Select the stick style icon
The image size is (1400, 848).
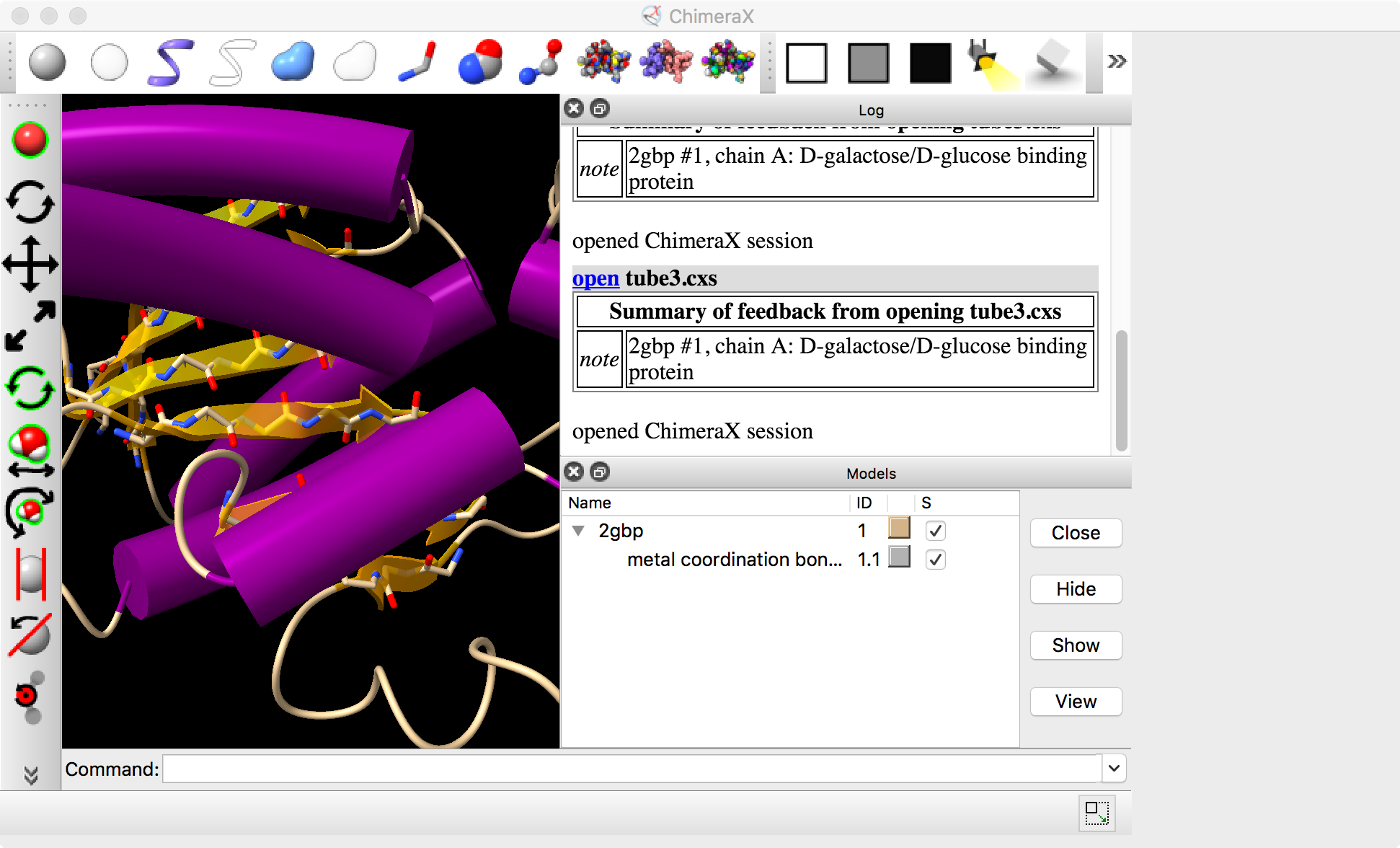(x=417, y=63)
